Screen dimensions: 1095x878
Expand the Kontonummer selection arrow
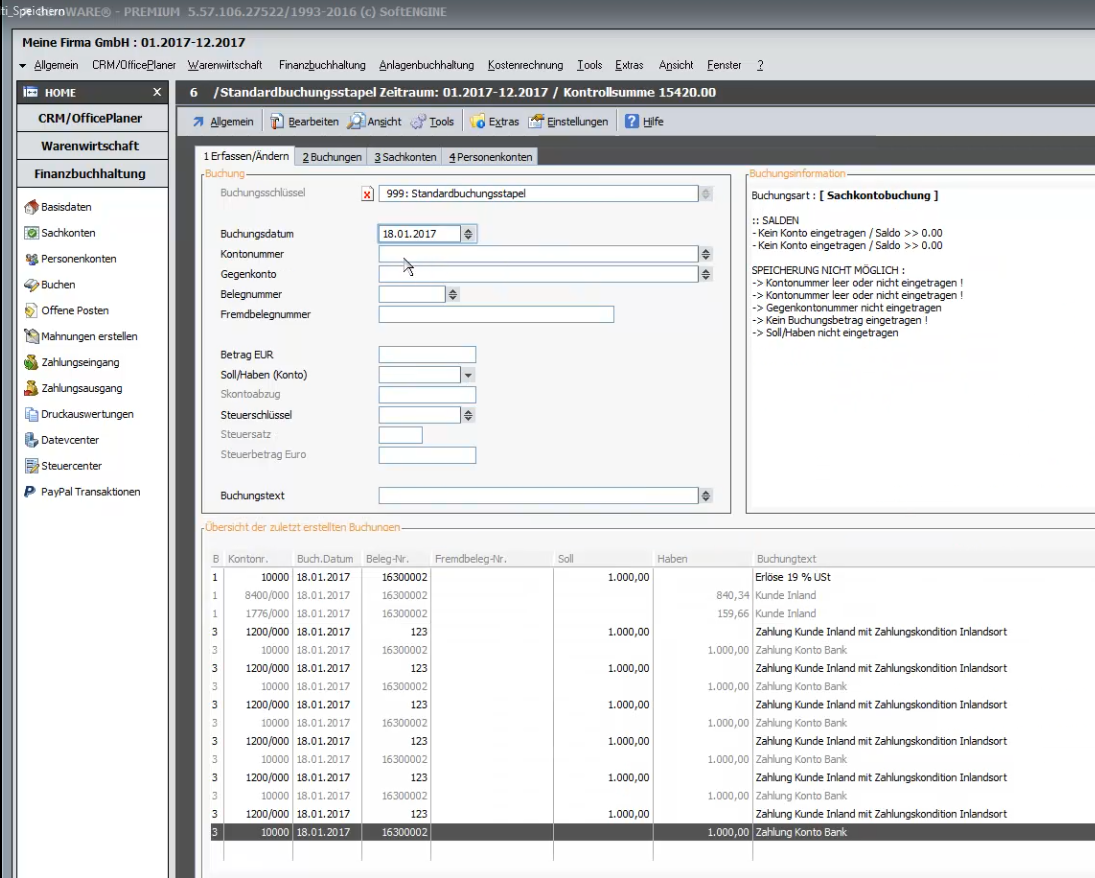click(706, 254)
